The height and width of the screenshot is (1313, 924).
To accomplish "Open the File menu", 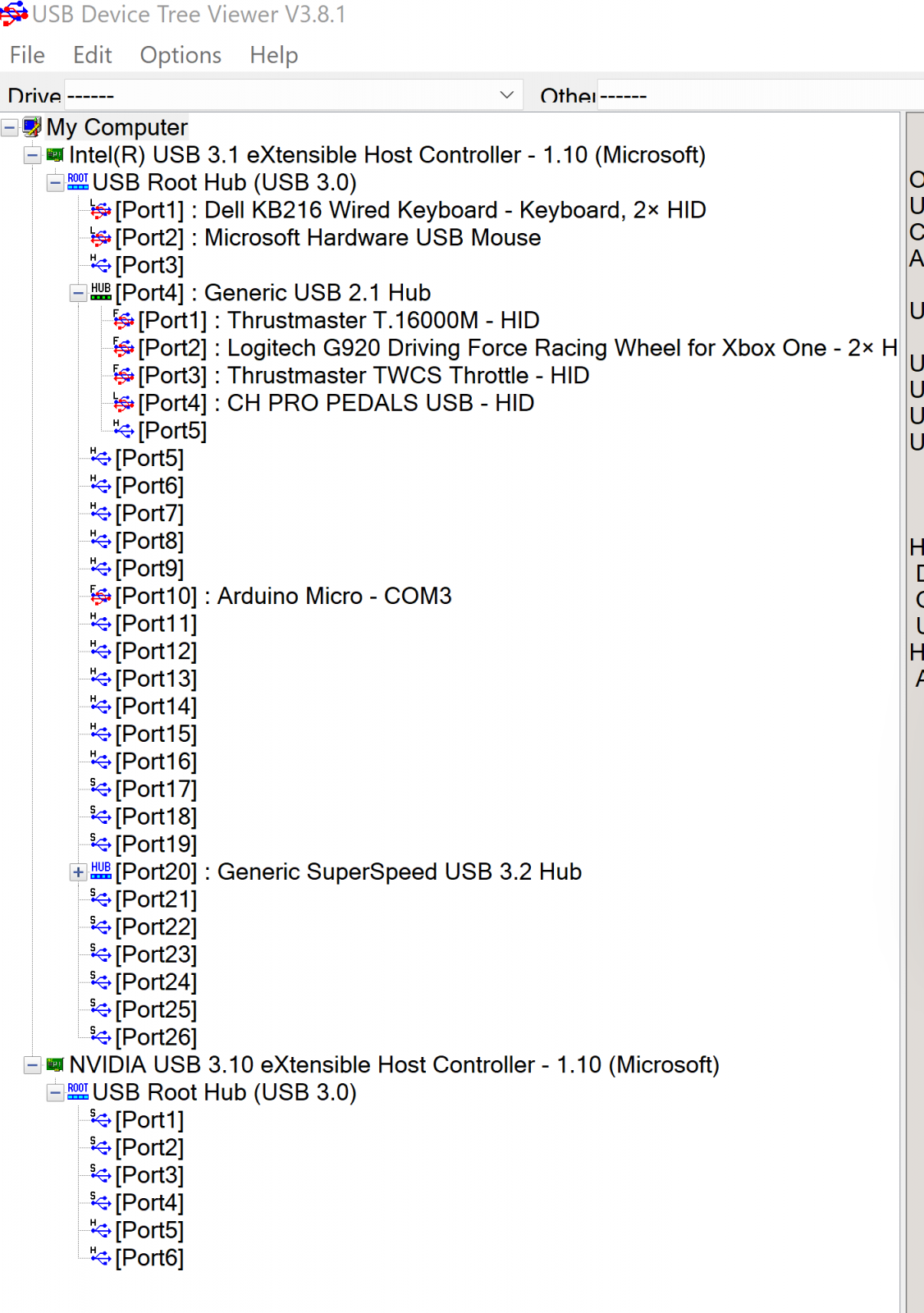I will [x=27, y=55].
